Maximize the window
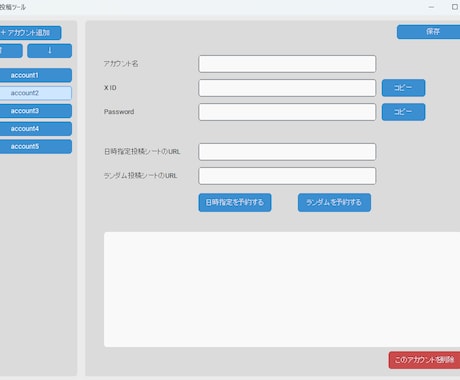This screenshot has width=460, height=380. (x=455, y=7)
